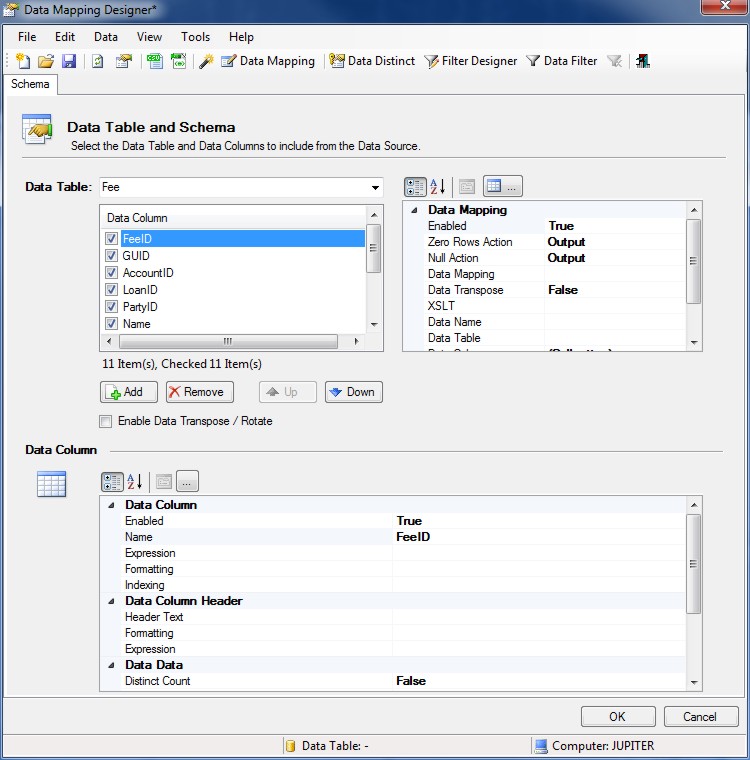Uncheck the GUID data column
Viewport: 750px width, 760px height.
(x=112, y=256)
